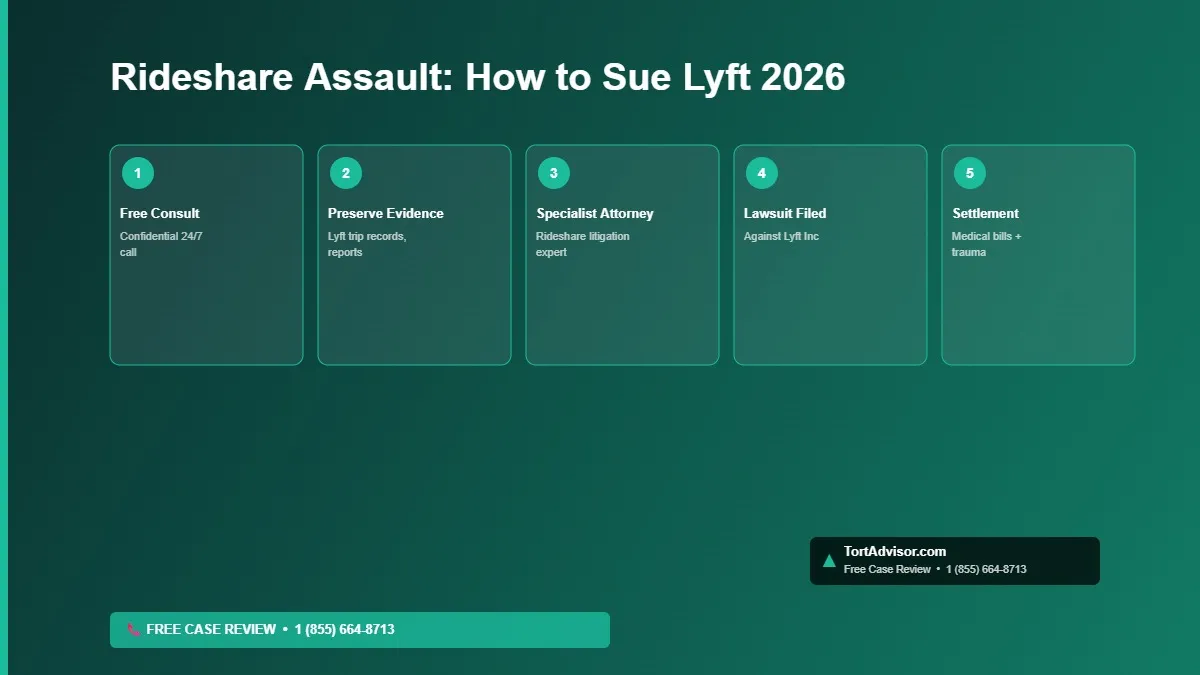Click the green triangle TortAdvisor logo
The width and height of the screenshot is (1200, 675).
(x=828, y=561)
